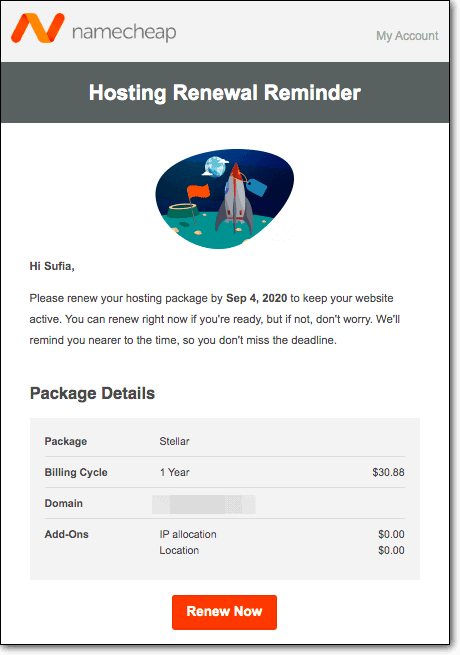Click the namecheap wordmark text

pyautogui.click(x=124, y=32)
